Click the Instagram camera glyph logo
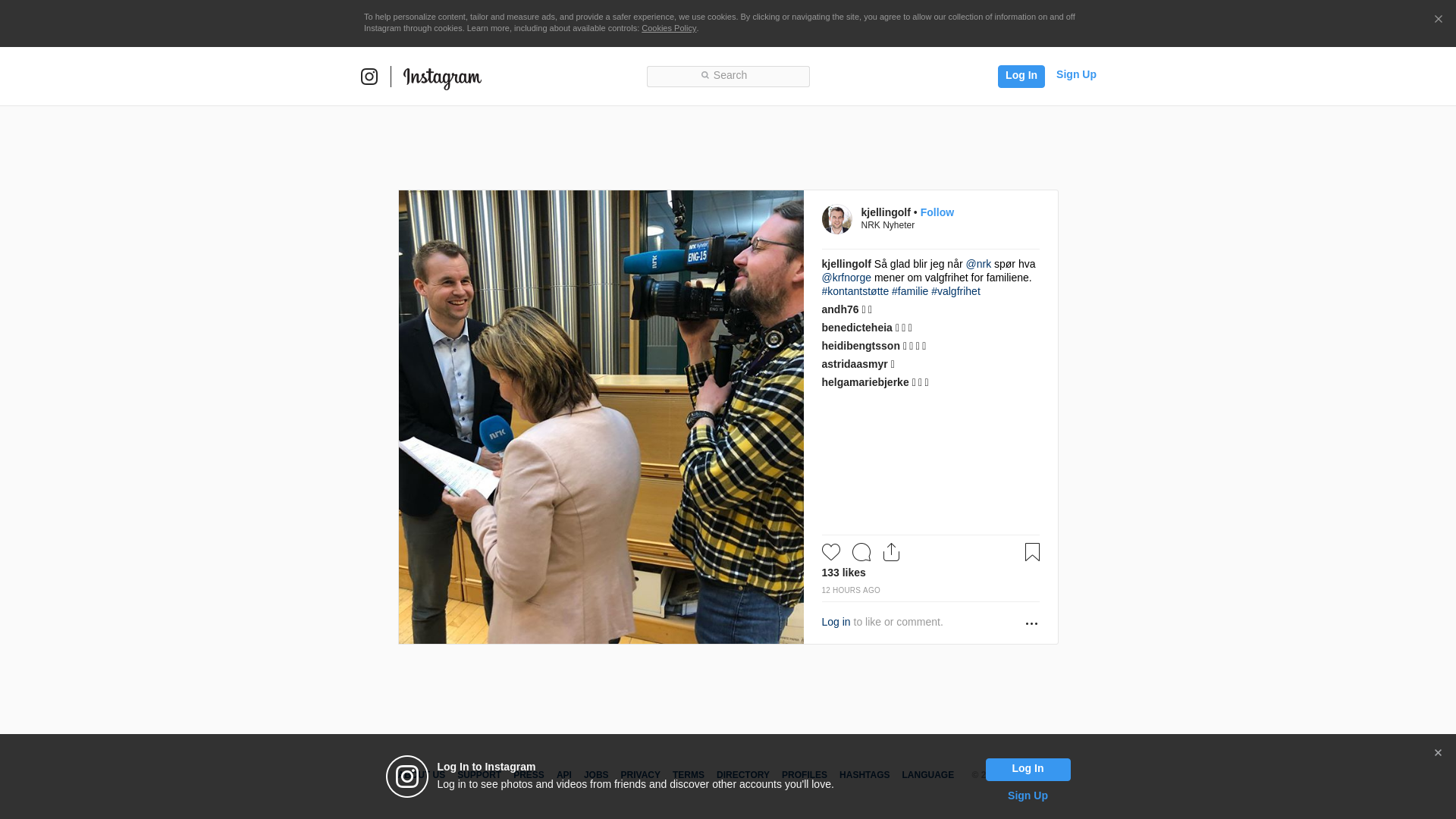The image size is (1456, 819). pos(369,77)
